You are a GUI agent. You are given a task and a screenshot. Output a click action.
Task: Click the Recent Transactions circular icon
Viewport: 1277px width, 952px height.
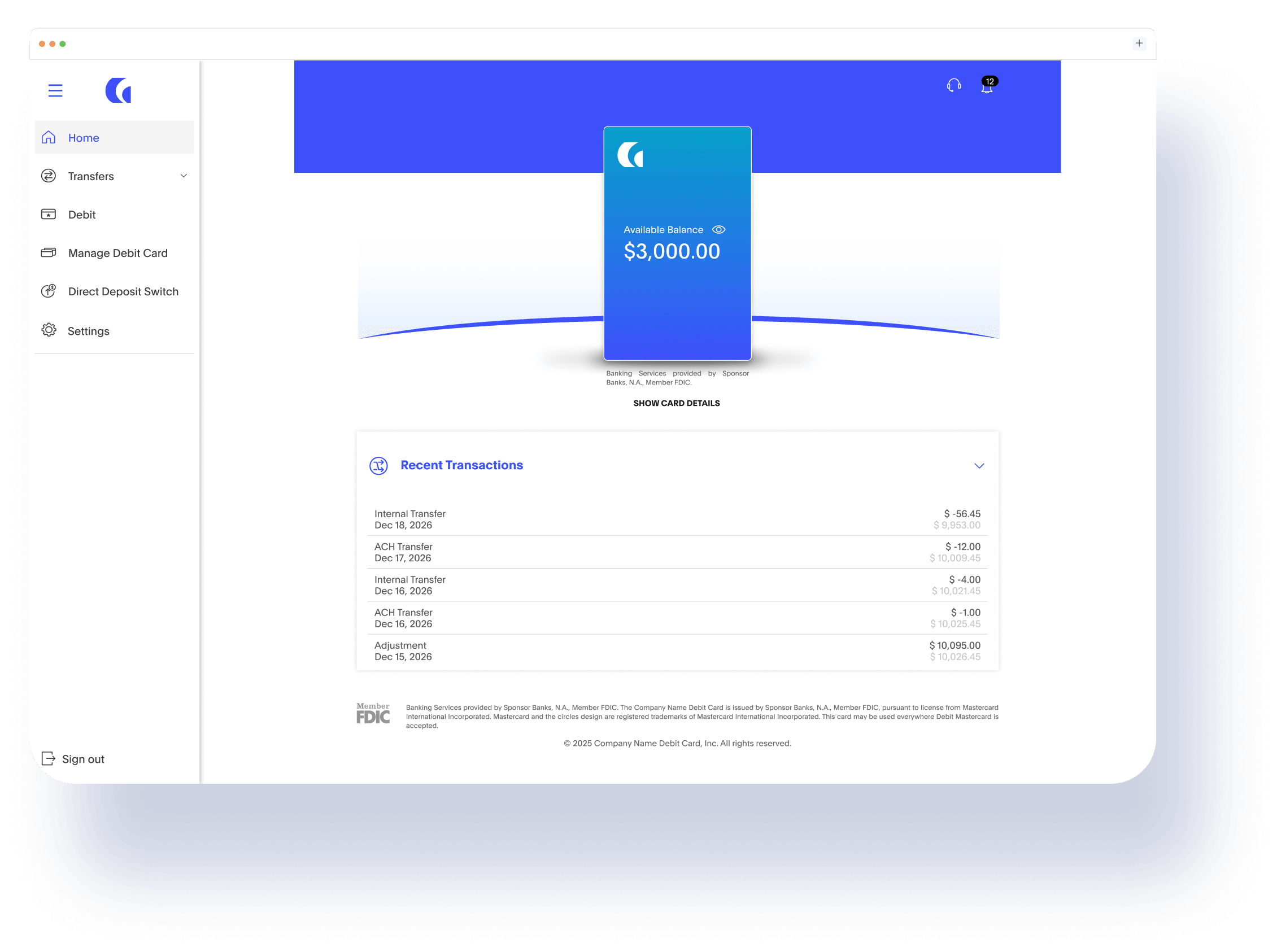click(378, 466)
